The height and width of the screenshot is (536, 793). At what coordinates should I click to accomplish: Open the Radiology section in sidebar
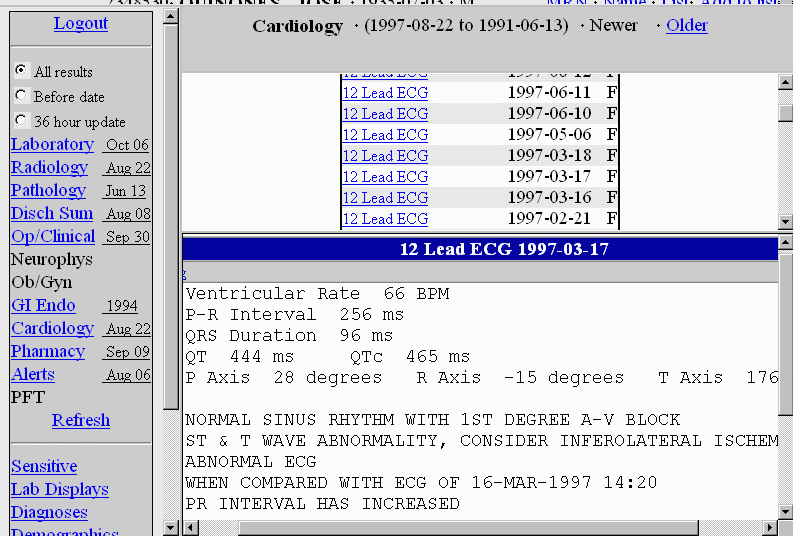(x=49, y=167)
